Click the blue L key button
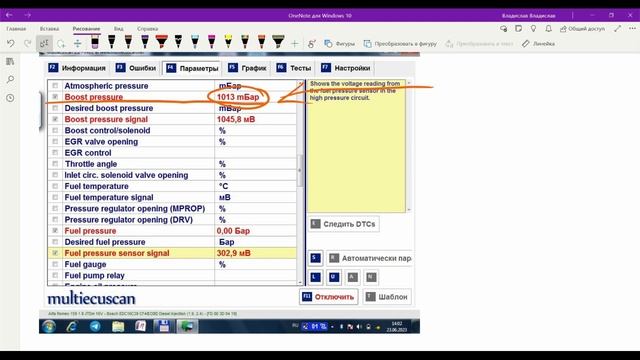This screenshot has width=640, height=360. click(x=315, y=277)
